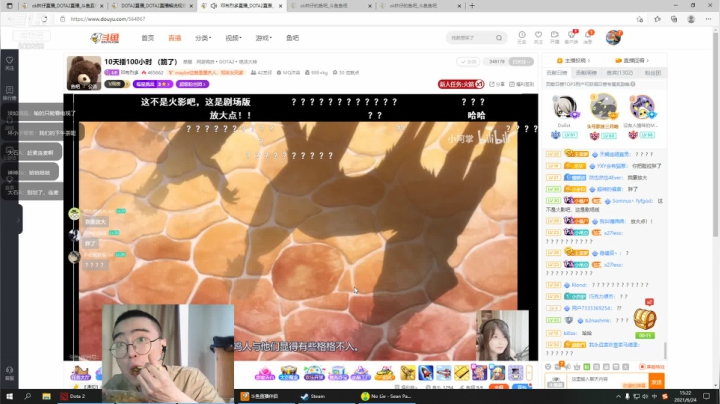Click the emoji smiley icon above chat input
The image size is (720, 404).
(548, 366)
